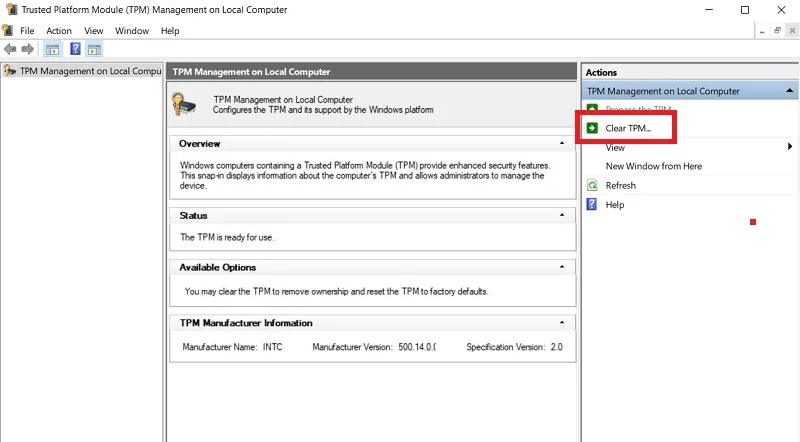Expand the View submenu arrow in Actions

tap(790, 147)
